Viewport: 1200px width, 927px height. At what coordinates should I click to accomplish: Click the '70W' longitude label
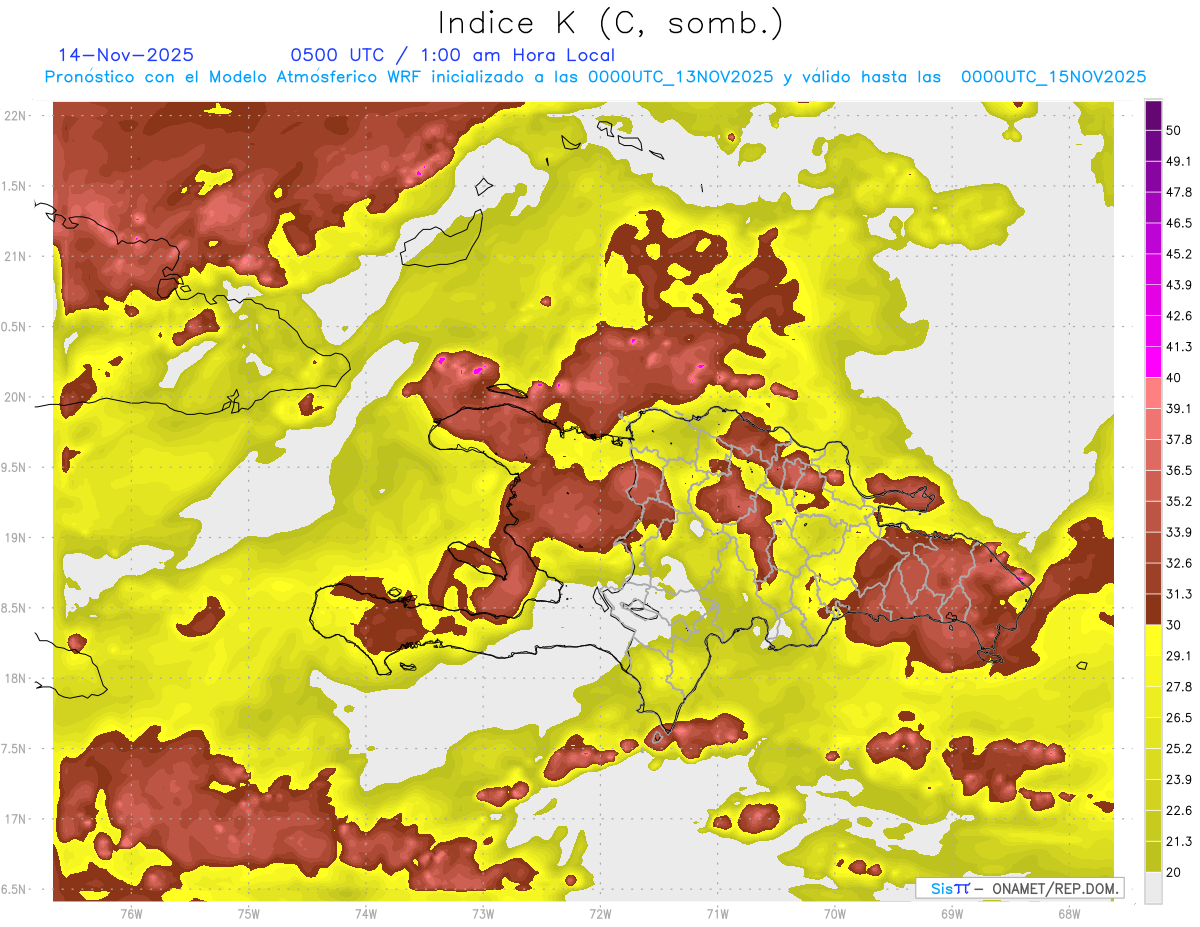coord(834,914)
